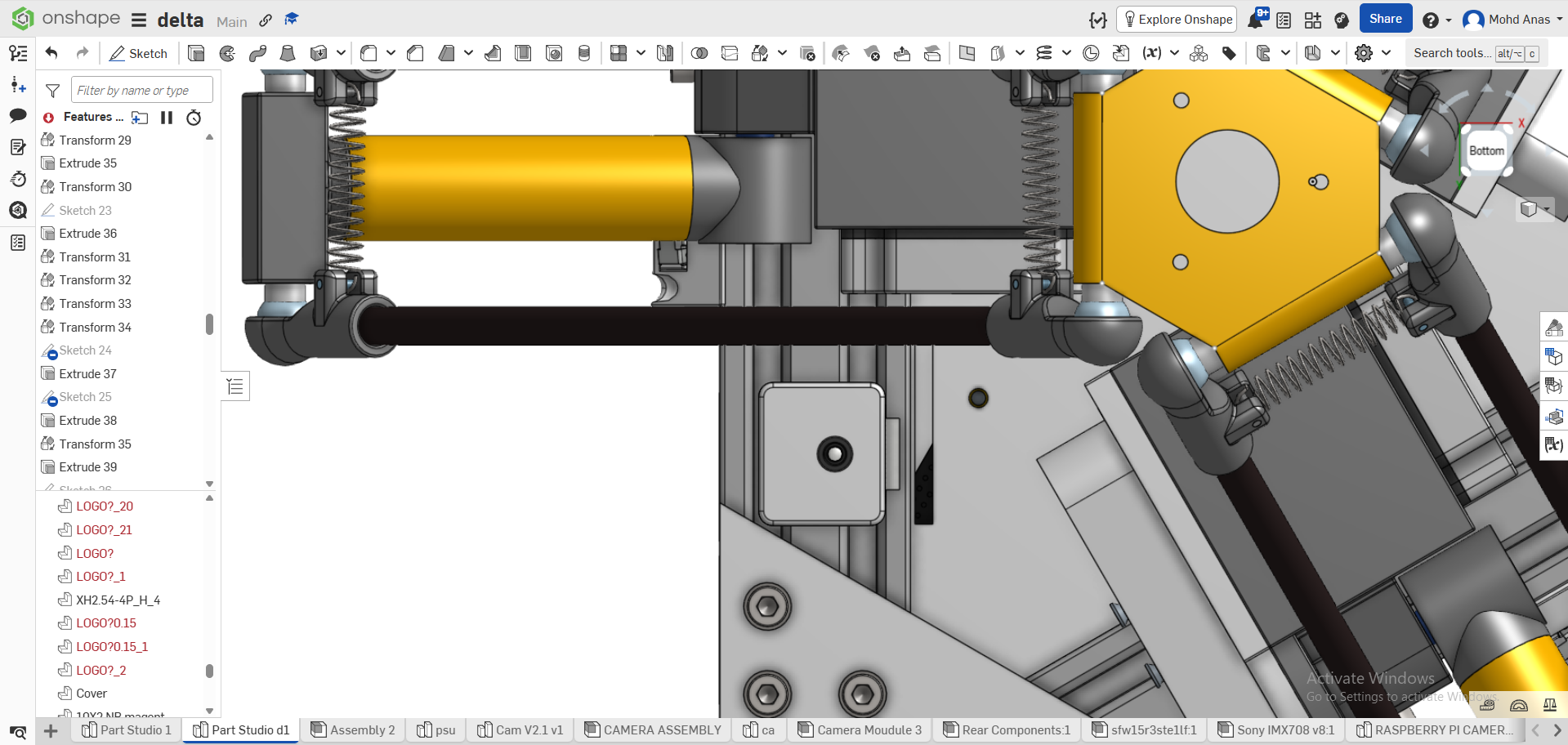The height and width of the screenshot is (745, 1568).
Task: Select the XH2.54-4P_H_4 part
Action: pyautogui.click(x=118, y=600)
